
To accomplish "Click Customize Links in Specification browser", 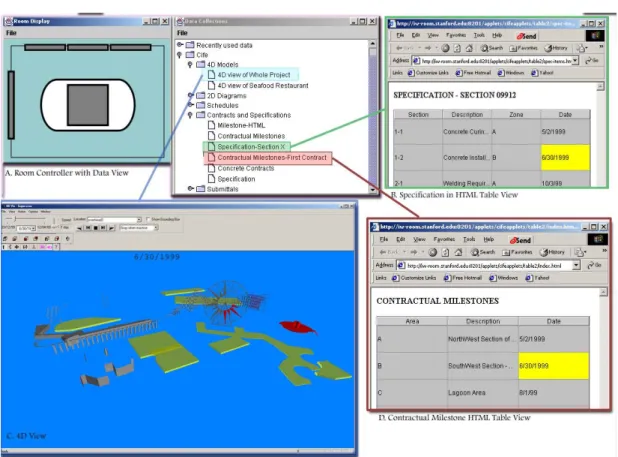I will [x=428, y=72].
